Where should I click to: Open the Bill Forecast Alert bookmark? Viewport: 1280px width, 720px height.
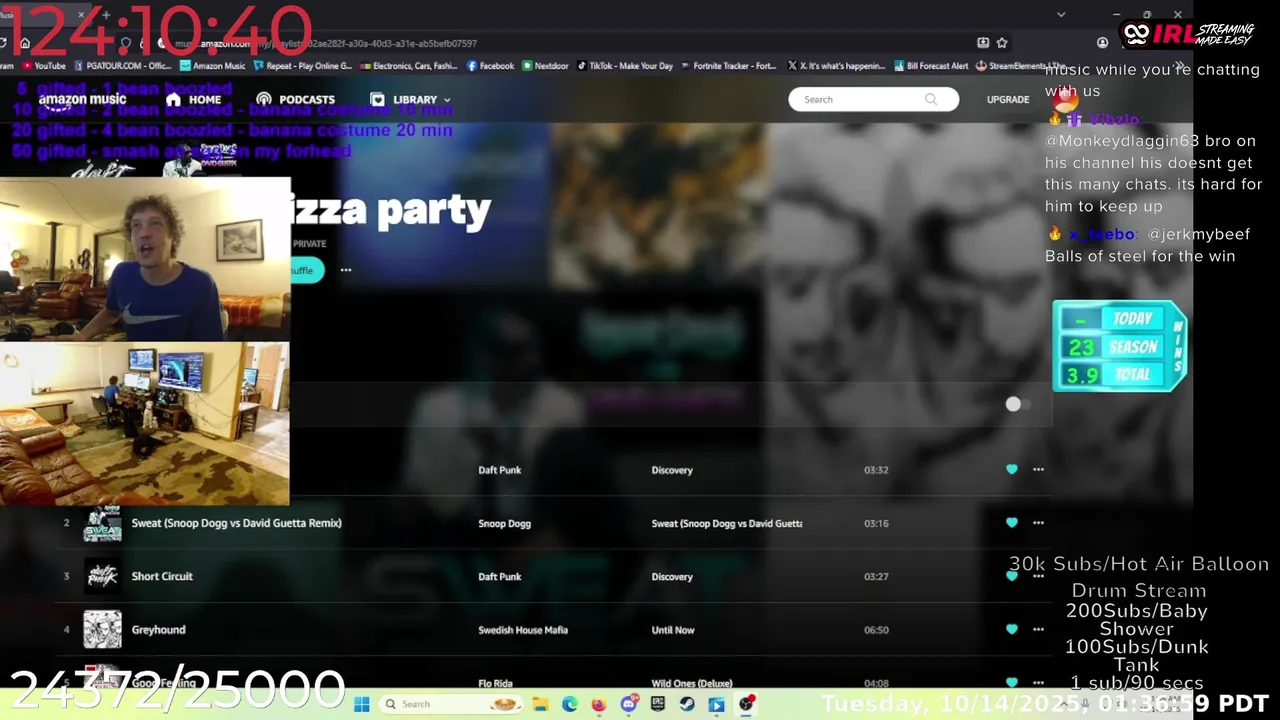(931, 66)
